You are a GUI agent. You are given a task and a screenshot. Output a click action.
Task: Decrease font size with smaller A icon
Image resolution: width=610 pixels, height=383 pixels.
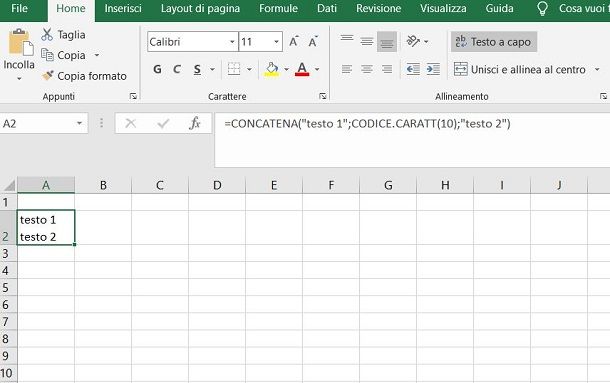[x=313, y=42]
